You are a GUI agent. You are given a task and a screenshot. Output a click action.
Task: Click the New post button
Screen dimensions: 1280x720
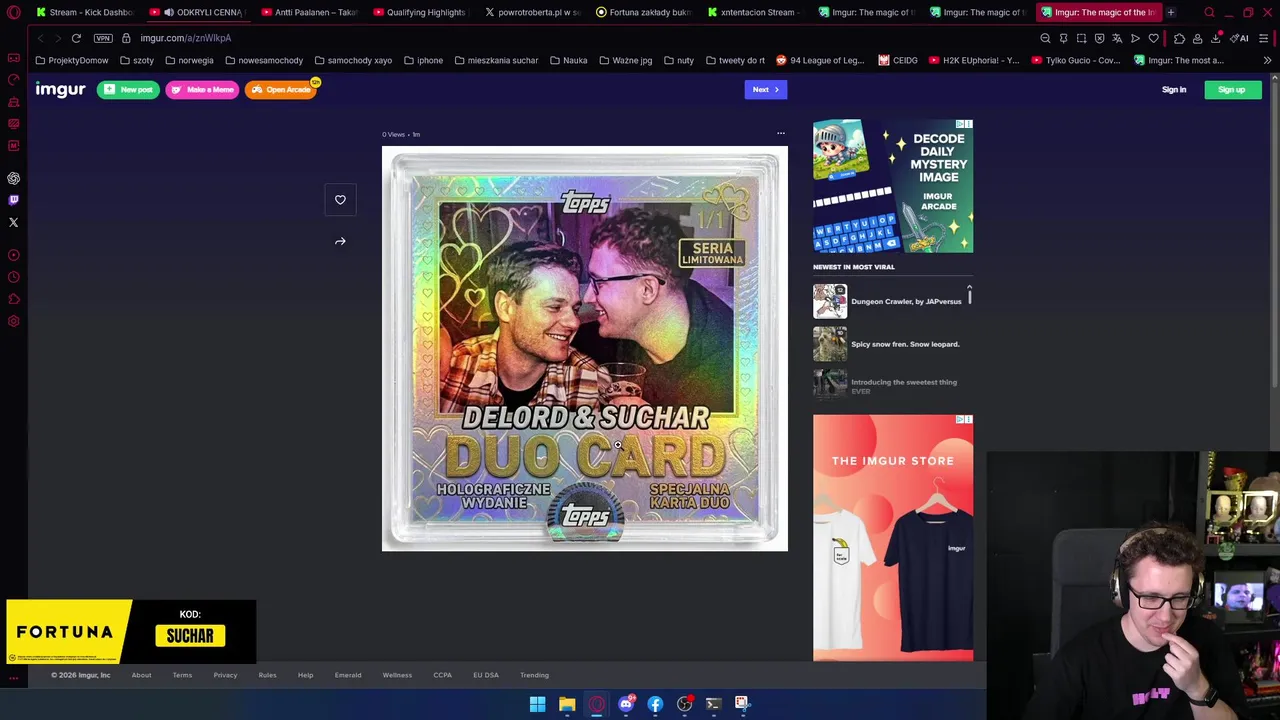point(128,90)
